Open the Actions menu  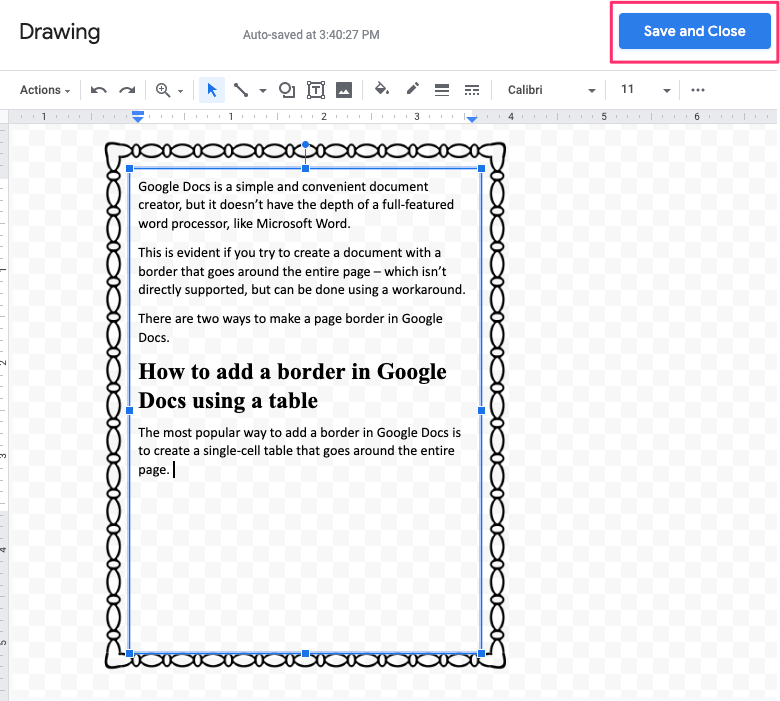tap(45, 90)
